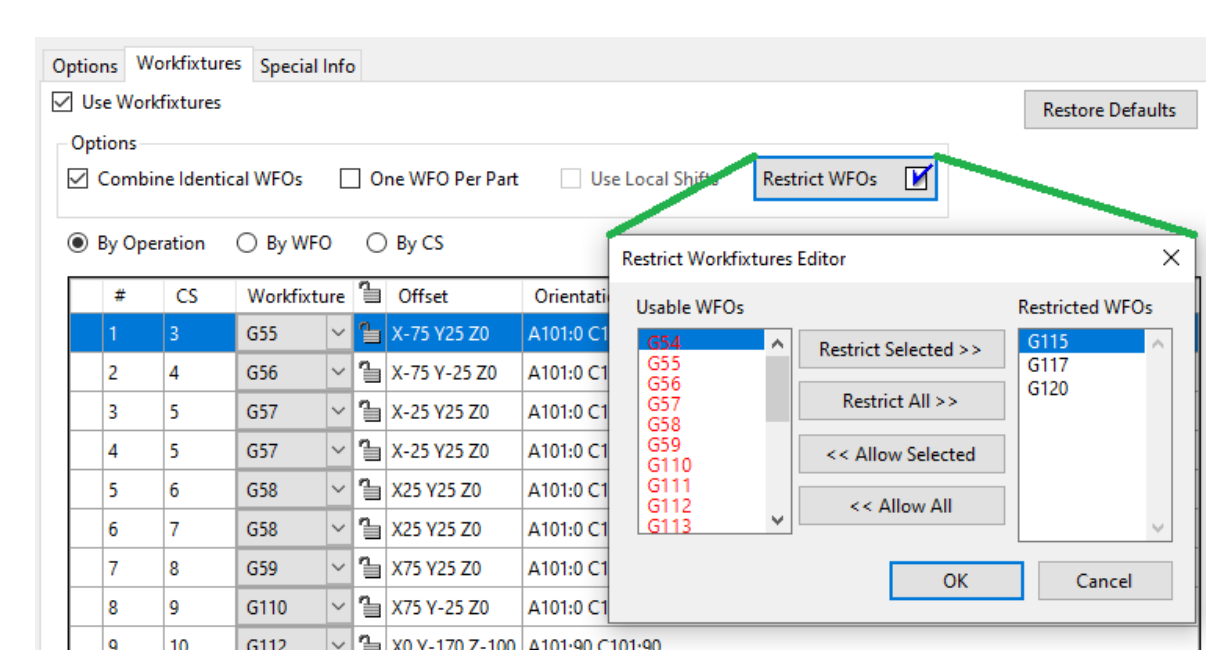Click the Usable WFOs scrollbar thumb
The image size is (1220, 650).
pos(778,388)
